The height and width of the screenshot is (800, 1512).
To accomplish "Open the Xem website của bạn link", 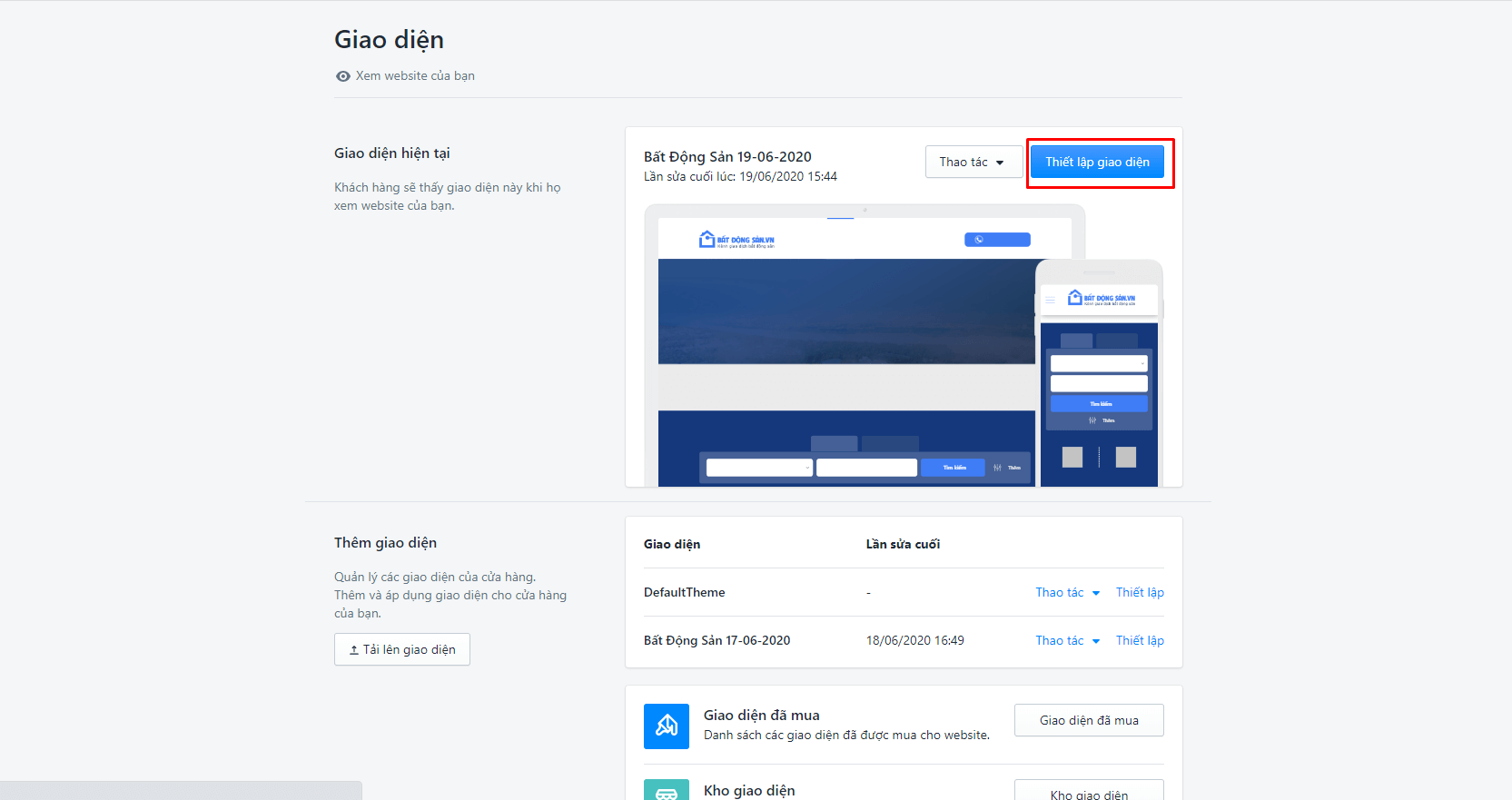I will pos(415,75).
